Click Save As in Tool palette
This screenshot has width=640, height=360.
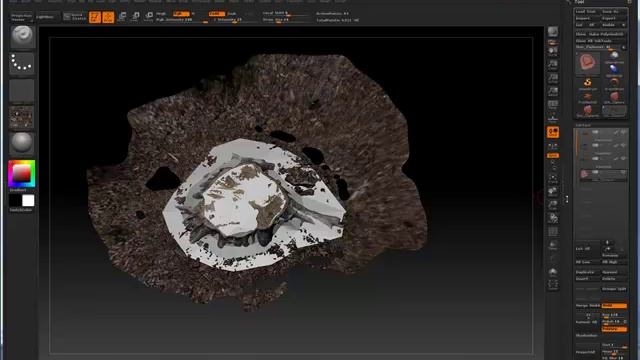pyautogui.click(x=614, y=11)
